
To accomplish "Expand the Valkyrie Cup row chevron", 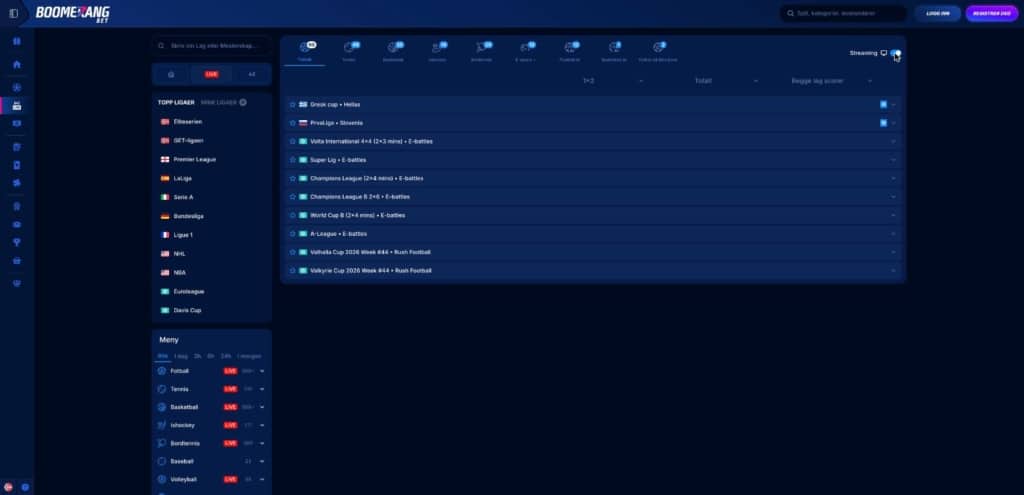I will [893, 270].
